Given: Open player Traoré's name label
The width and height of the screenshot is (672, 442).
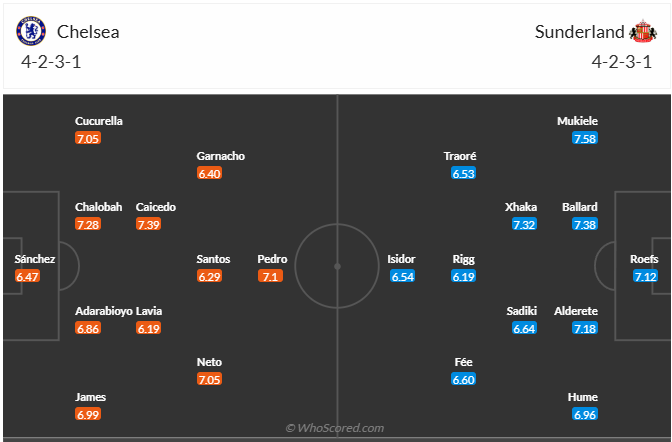Looking at the screenshot, I should (460, 156).
